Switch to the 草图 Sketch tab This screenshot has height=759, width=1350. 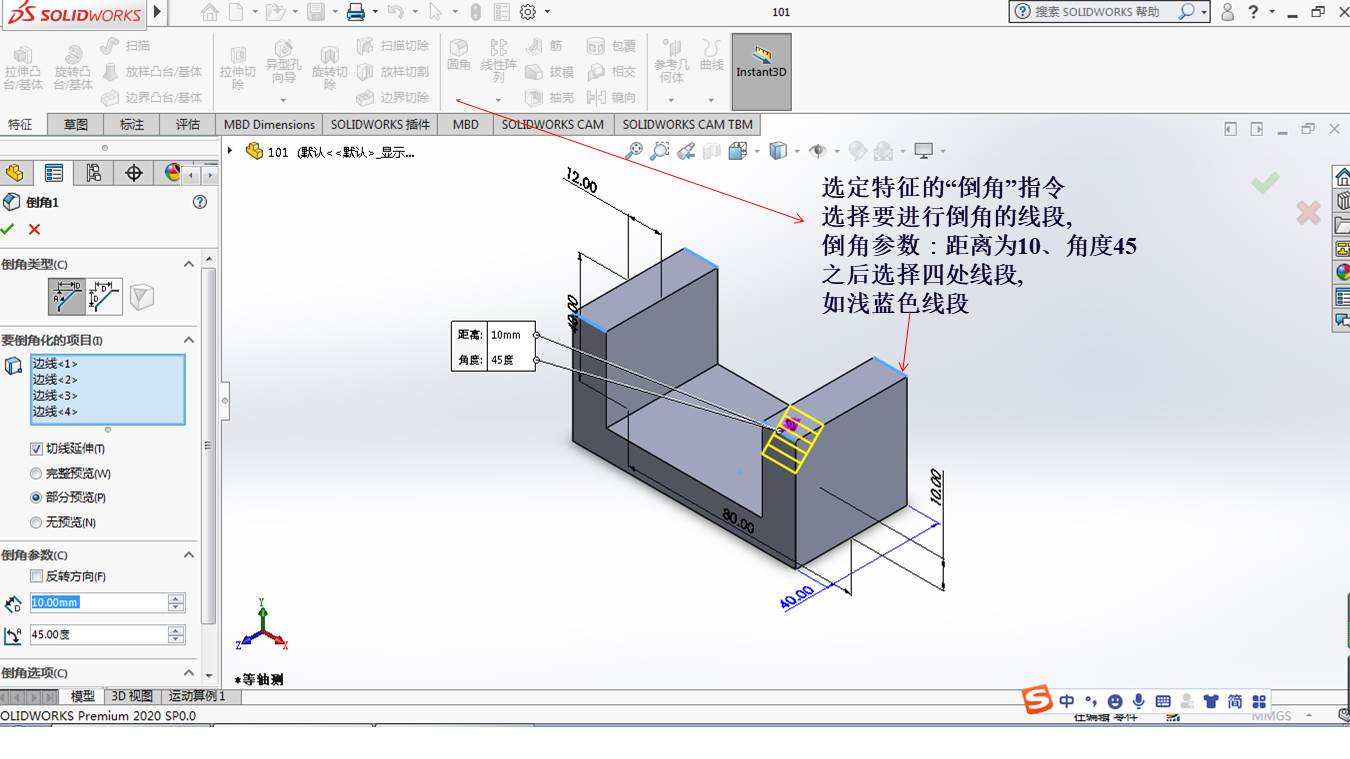(x=76, y=124)
